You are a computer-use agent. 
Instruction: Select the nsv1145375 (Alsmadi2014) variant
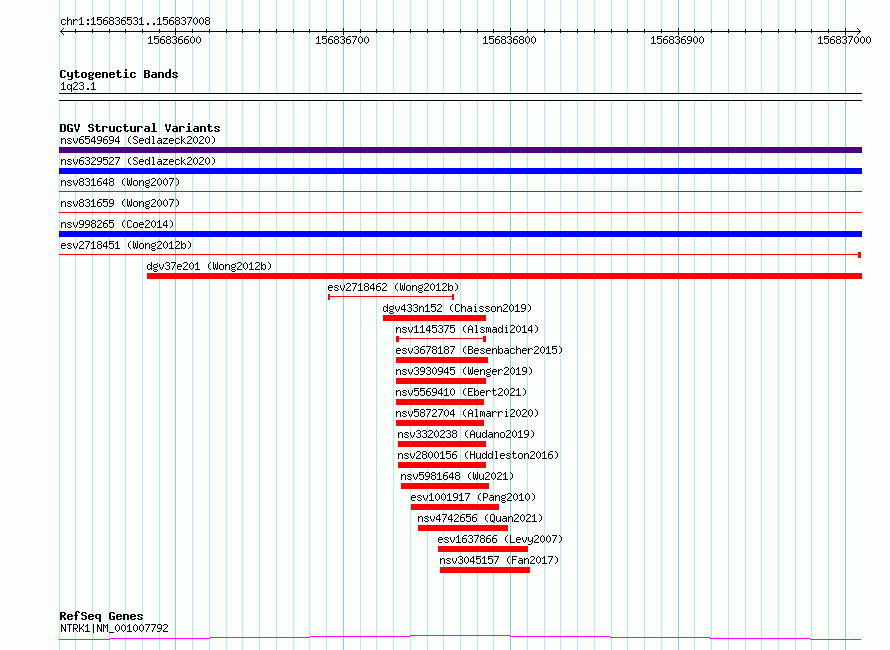click(x=467, y=329)
